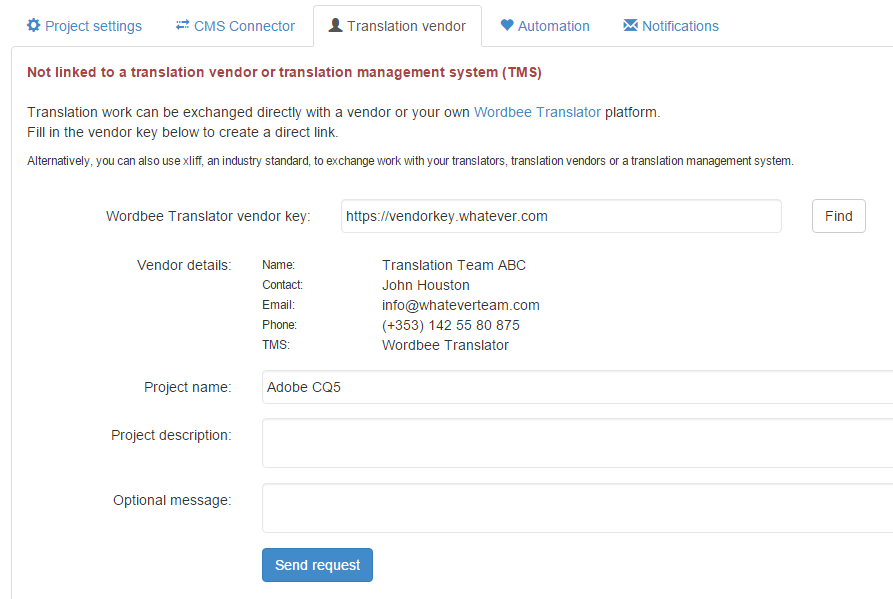Select the Translation vendor tab label
Screen dimensions: 893x599
point(406,26)
